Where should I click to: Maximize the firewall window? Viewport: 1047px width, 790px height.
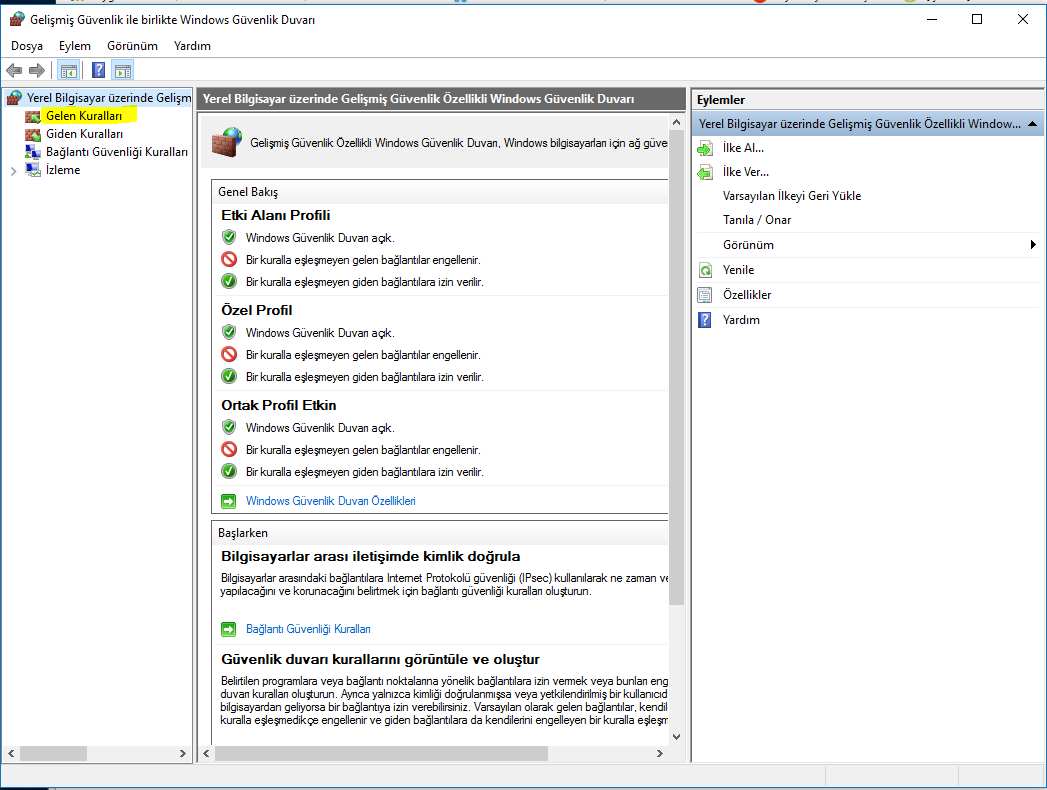pos(977,19)
